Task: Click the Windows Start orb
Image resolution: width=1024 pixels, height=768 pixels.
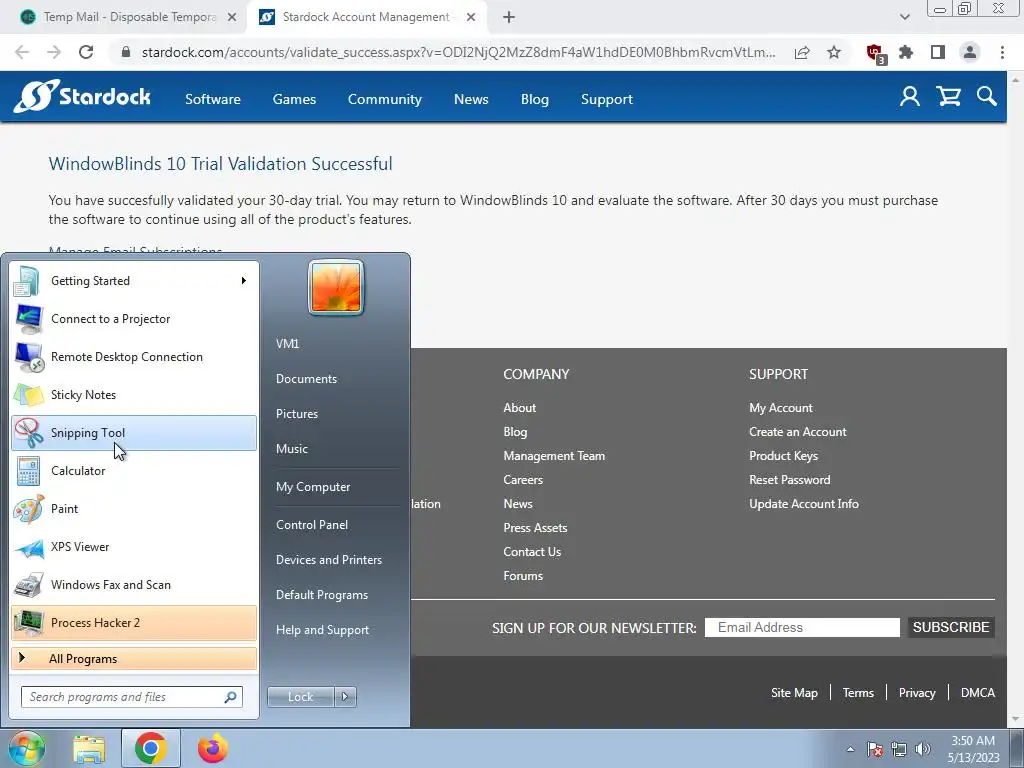Action: (x=25, y=748)
